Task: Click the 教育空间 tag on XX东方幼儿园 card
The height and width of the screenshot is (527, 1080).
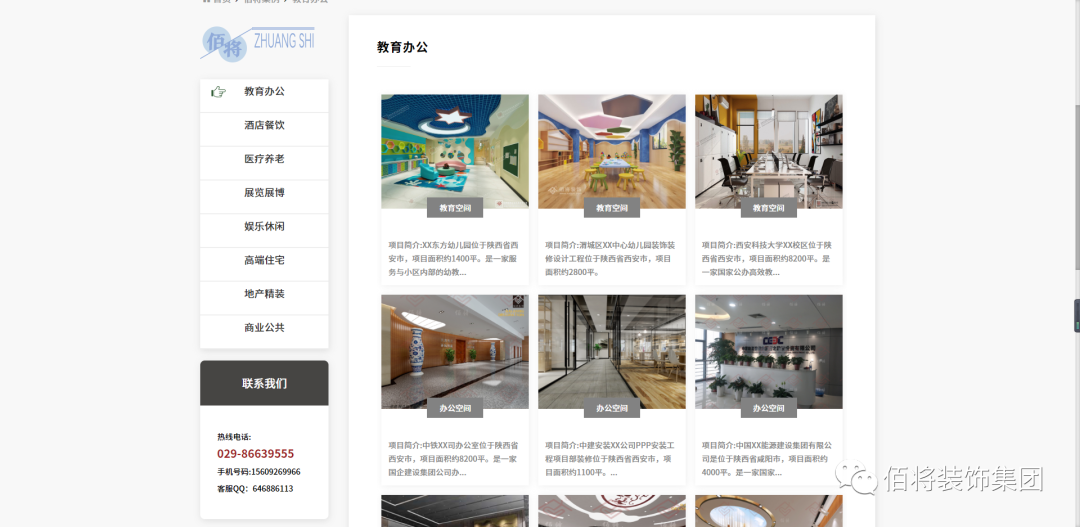Action: [455, 208]
